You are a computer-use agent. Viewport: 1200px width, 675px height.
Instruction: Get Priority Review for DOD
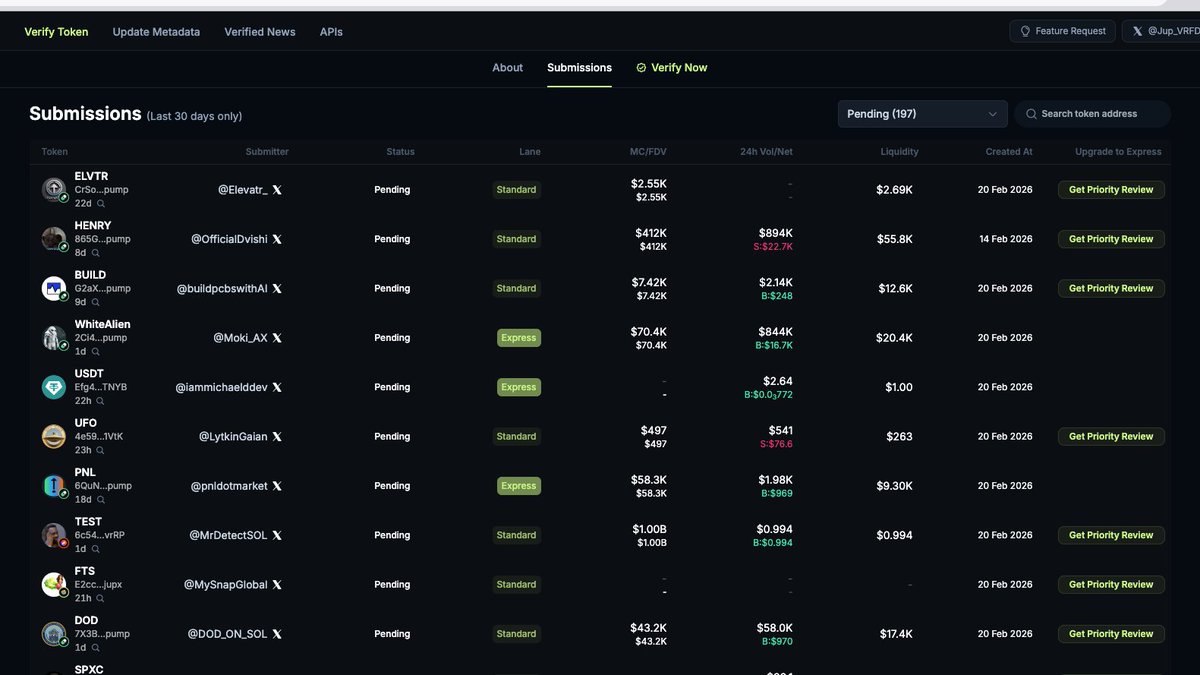1111,634
